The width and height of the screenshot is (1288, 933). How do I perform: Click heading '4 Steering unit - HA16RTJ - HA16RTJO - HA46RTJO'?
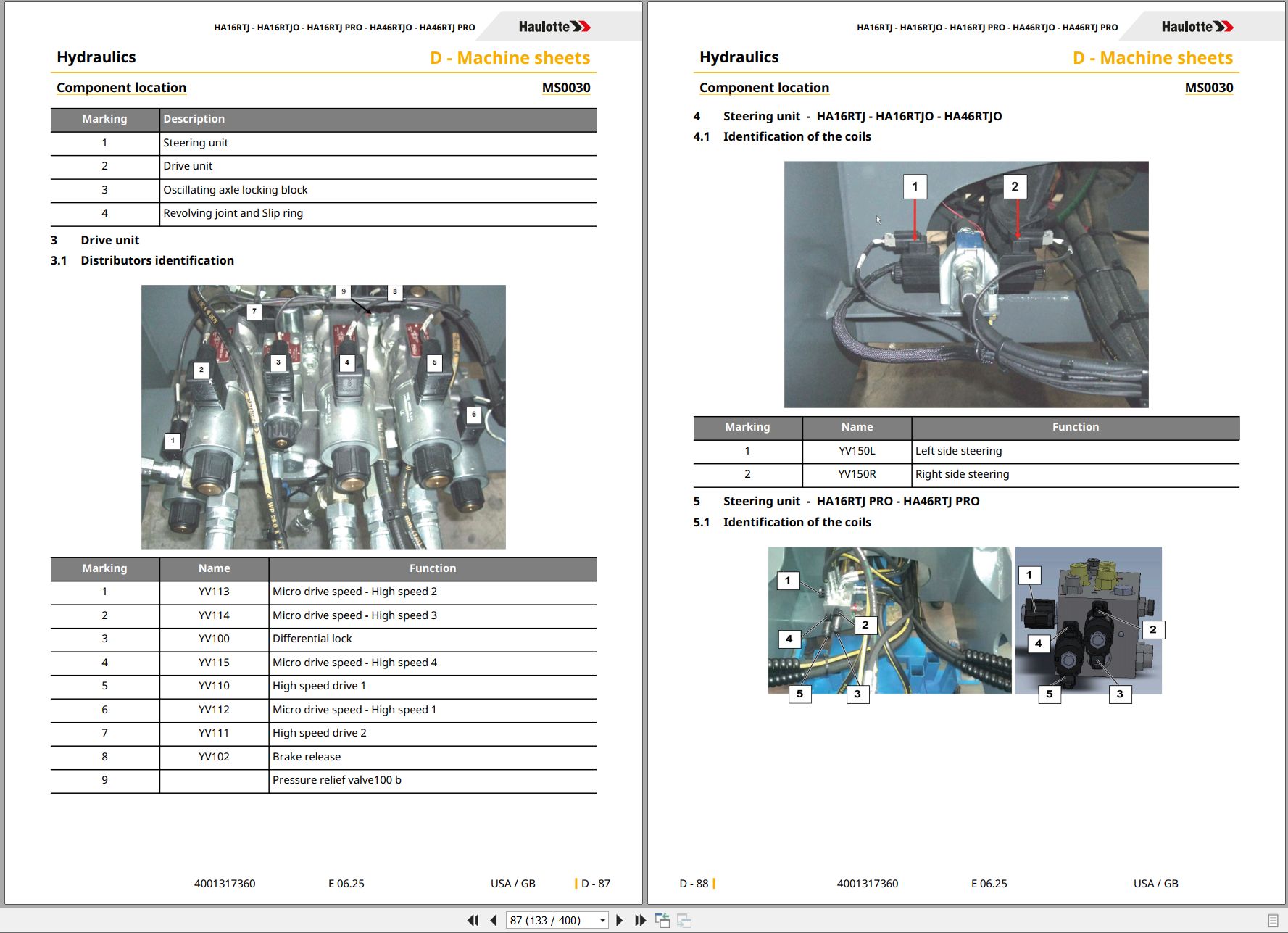(x=848, y=116)
